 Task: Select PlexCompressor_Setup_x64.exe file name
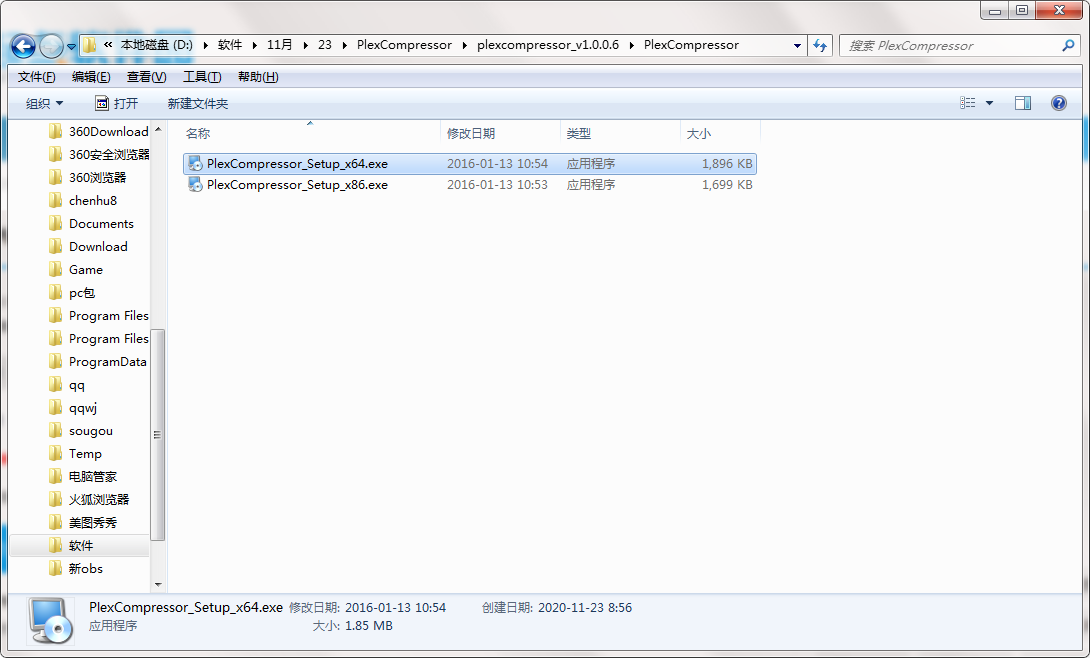click(297, 164)
